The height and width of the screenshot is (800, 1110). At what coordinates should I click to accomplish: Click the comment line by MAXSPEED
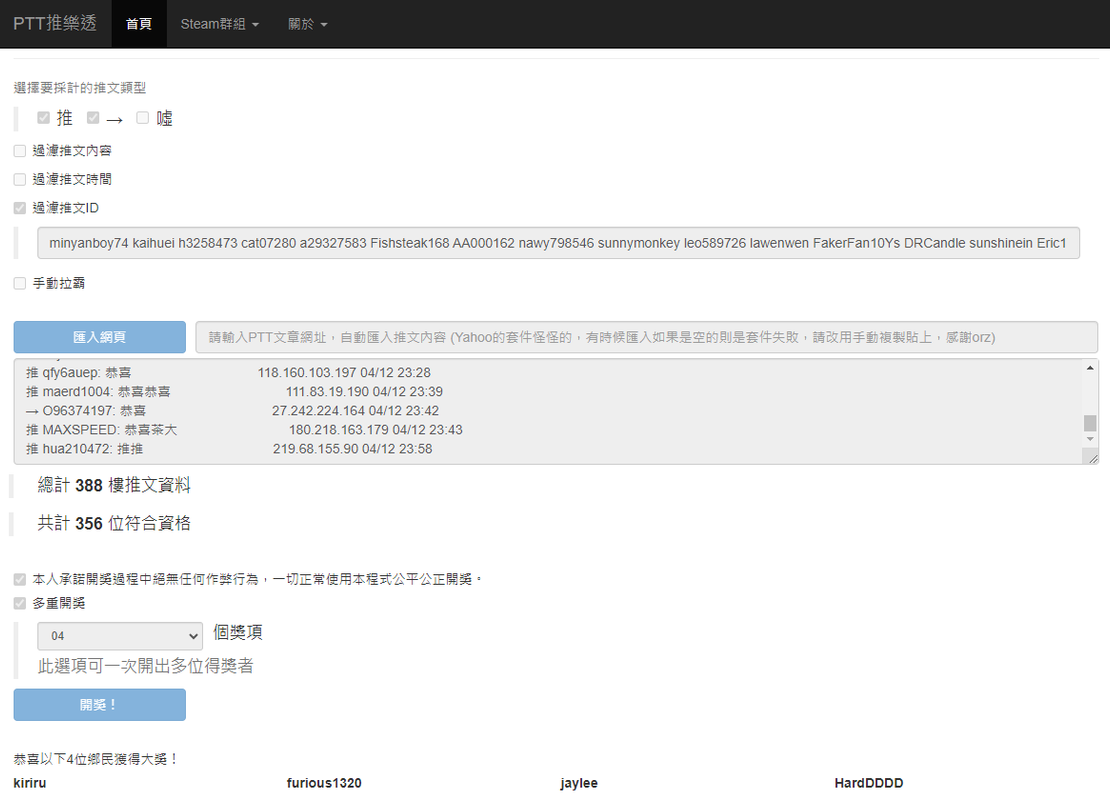[x=244, y=430]
